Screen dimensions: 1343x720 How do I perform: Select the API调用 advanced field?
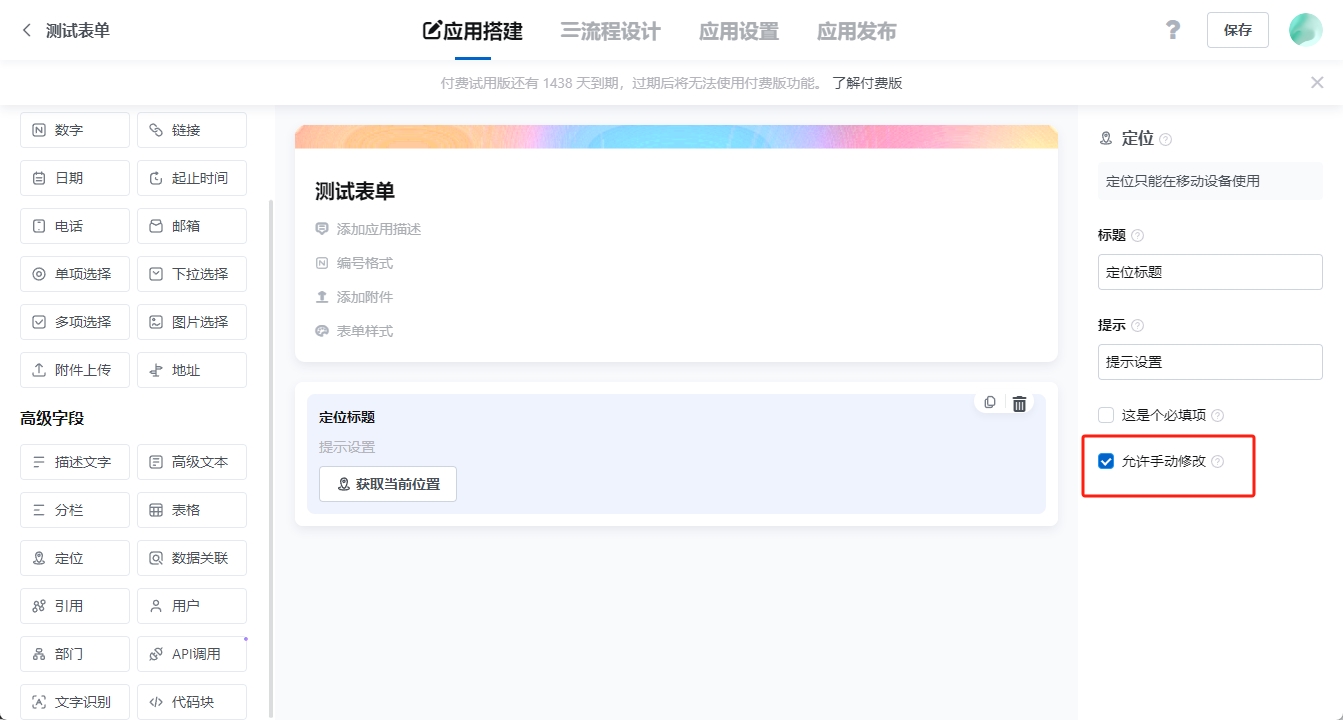point(191,653)
